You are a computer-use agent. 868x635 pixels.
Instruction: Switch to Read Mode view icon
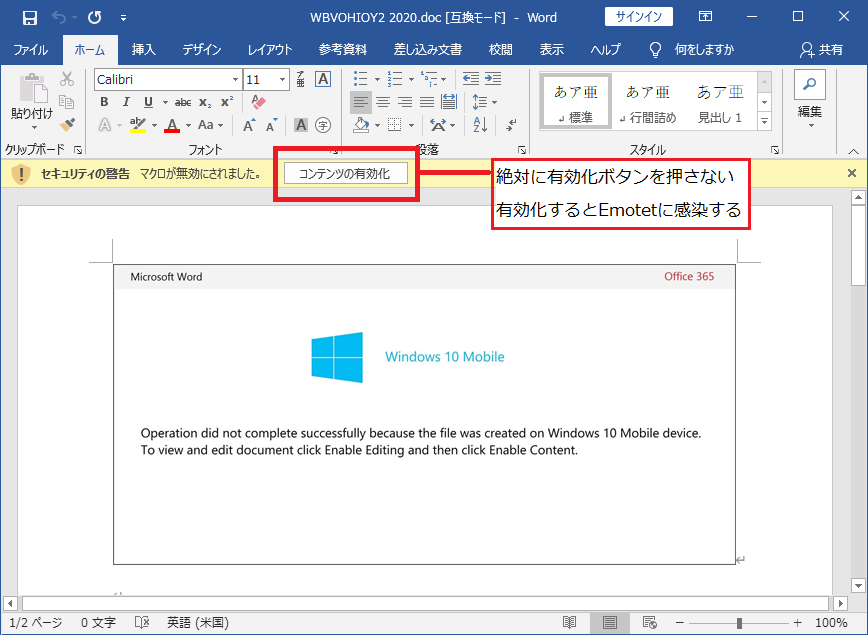[x=570, y=623]
